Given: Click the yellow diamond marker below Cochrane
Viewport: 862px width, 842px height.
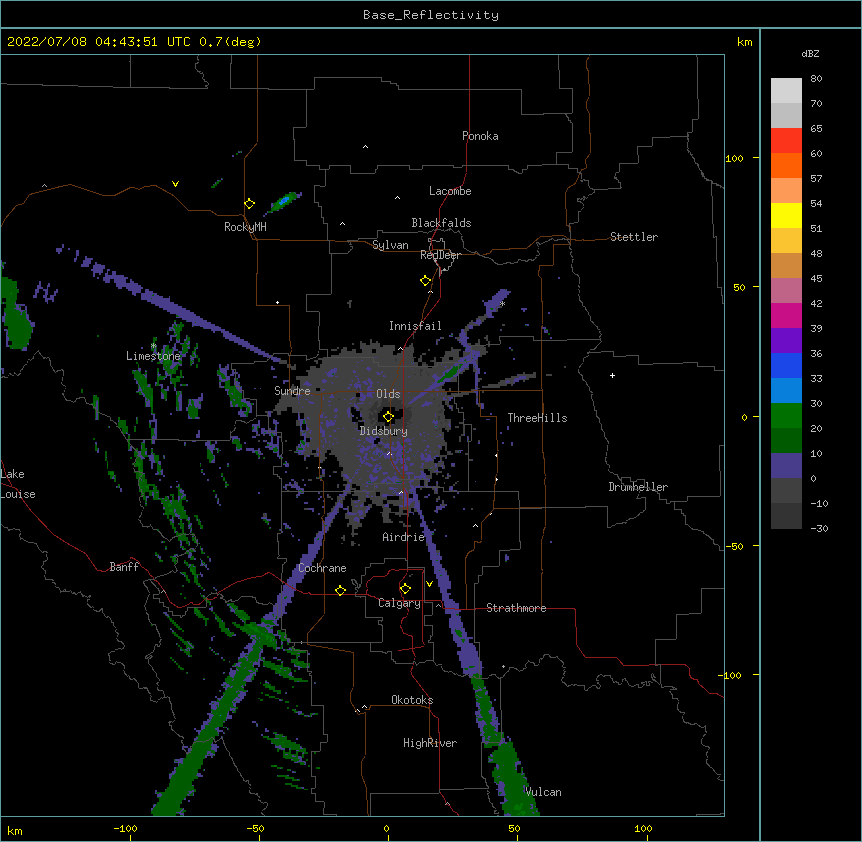Looking at the screenshot, I should (340, 590).
